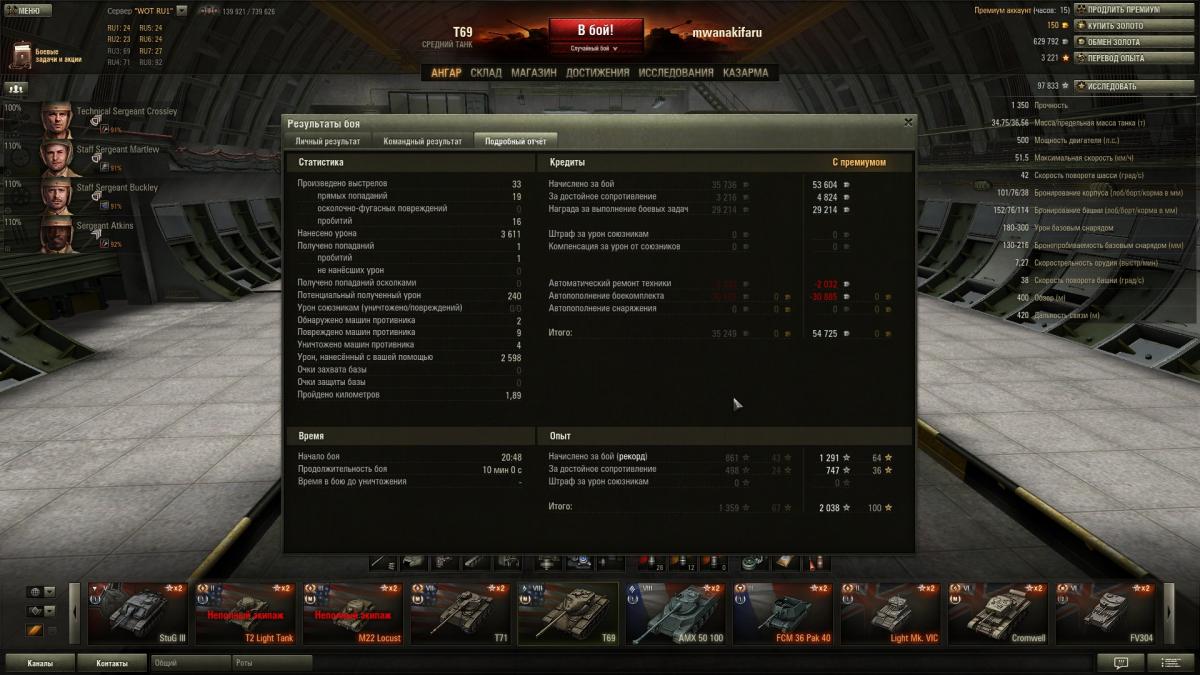Switch to Личный результат tab
This screenshot has height=675, width=1200.
327,142
